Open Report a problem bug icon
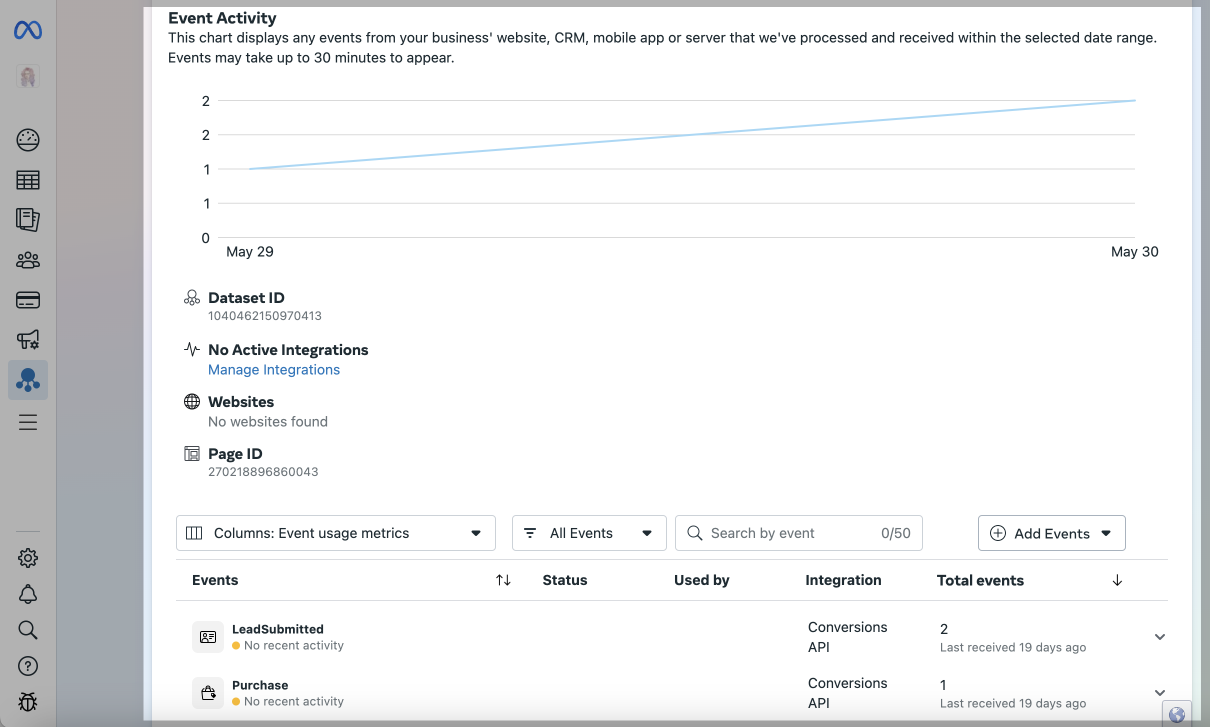 28,702
